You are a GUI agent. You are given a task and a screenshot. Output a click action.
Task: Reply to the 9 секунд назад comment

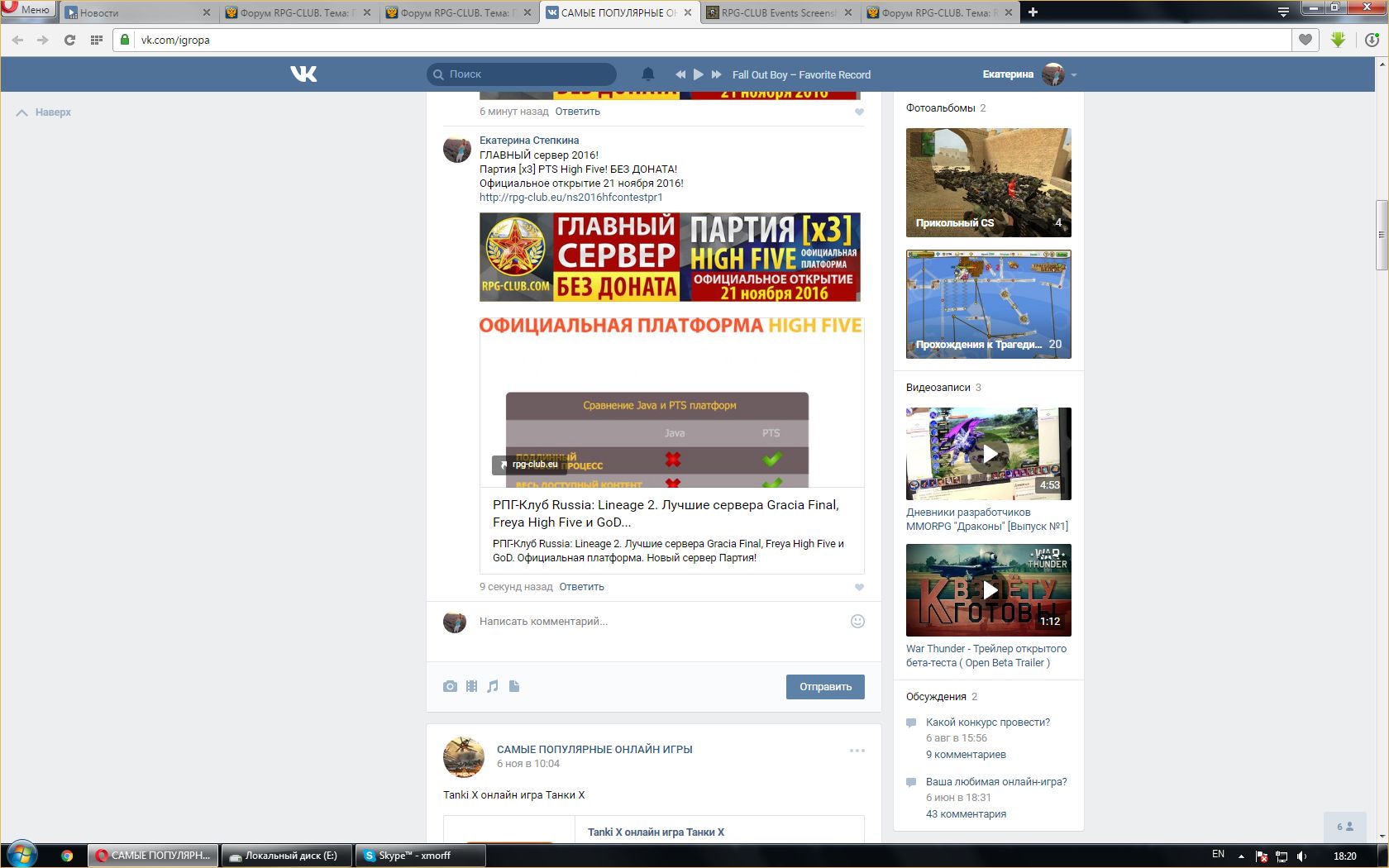[x=581, y=587]
